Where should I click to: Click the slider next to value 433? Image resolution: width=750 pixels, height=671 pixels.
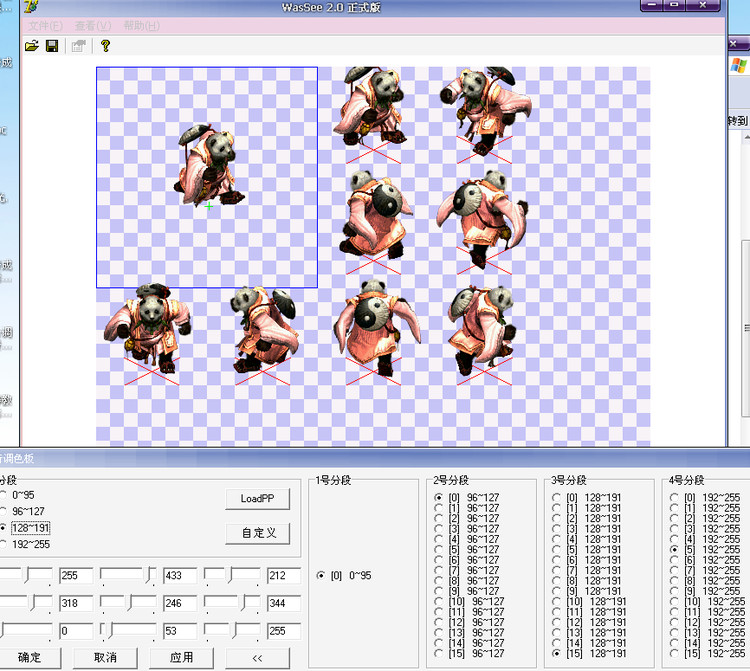point(128,575)
